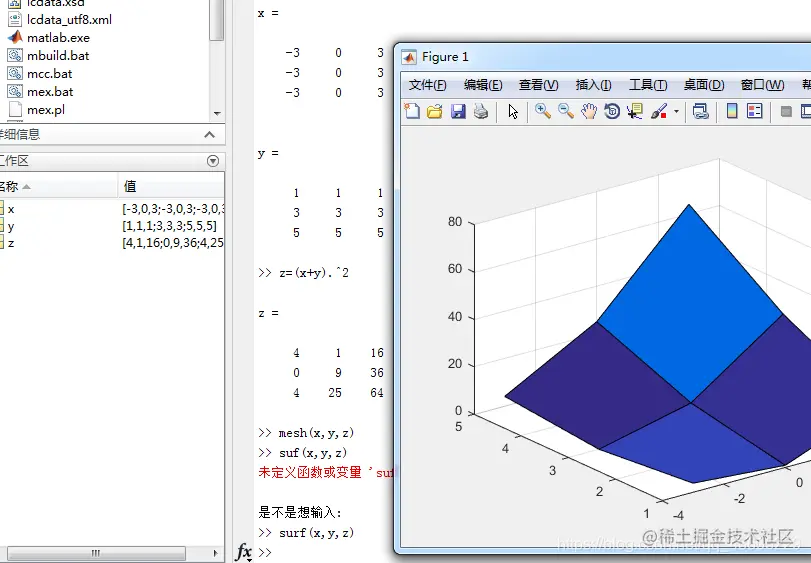Click the mex.bat file icon
811x563 pixels.
click(15, 92)
